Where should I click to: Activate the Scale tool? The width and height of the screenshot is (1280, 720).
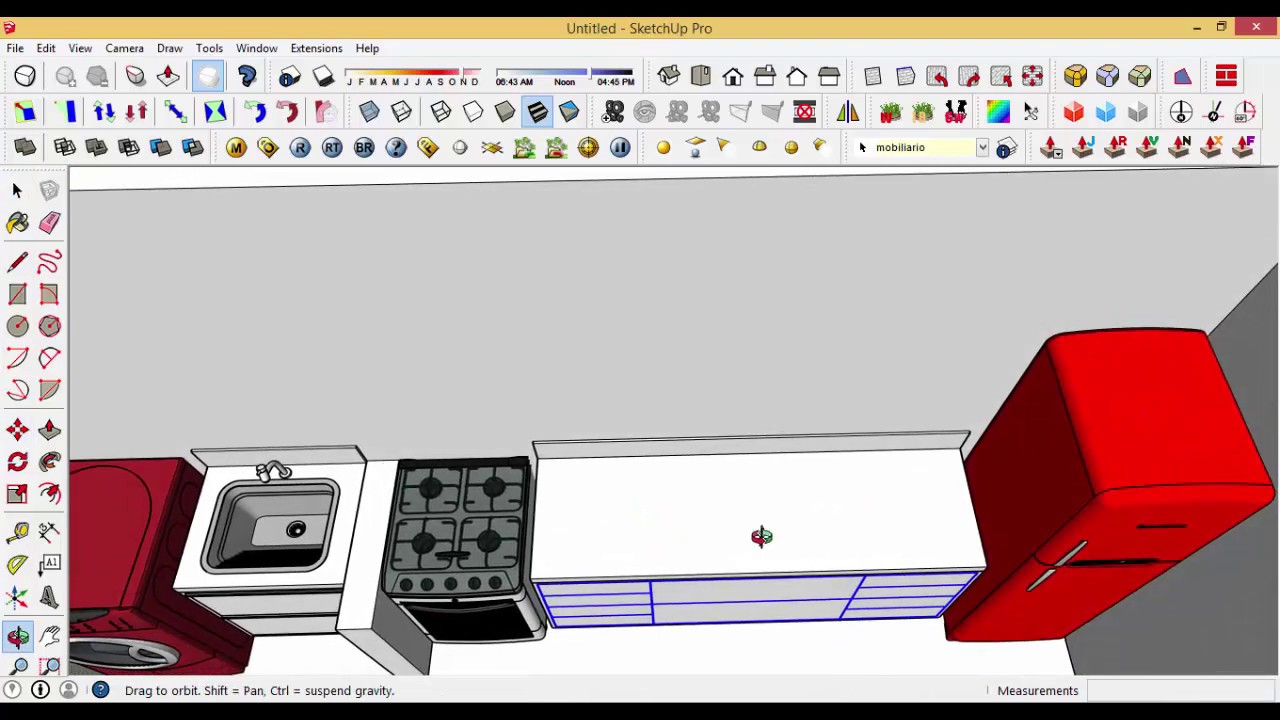tap(17, 494)
